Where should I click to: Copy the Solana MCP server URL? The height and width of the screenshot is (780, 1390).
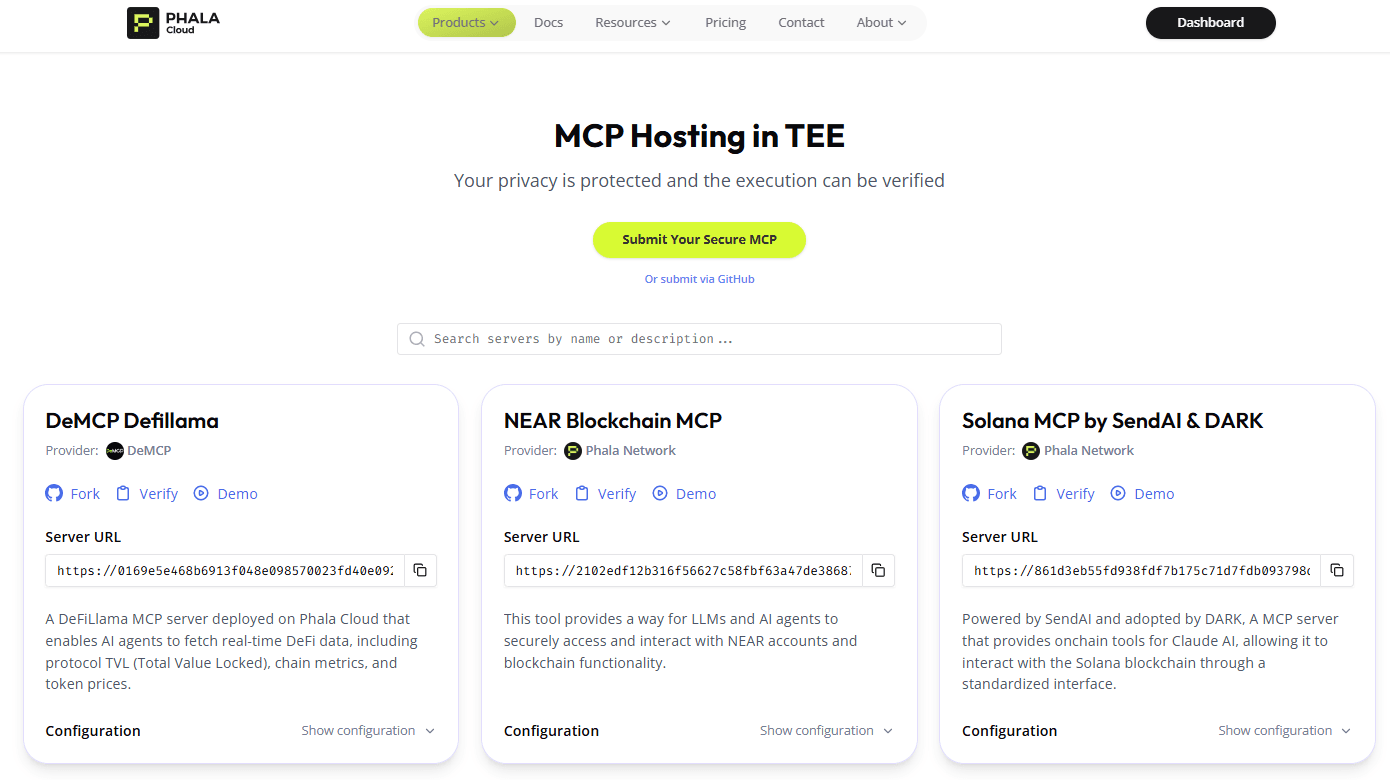point(1336,570)
